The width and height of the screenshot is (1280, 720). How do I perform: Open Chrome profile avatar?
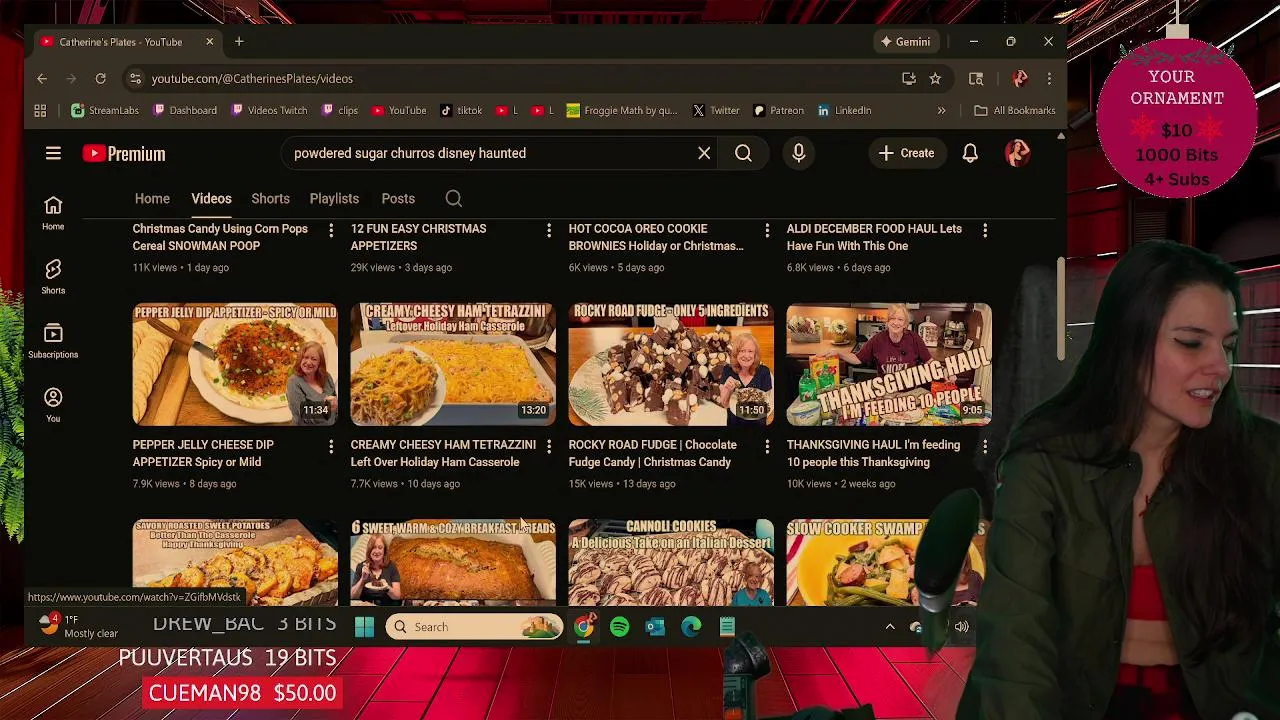1019,78
